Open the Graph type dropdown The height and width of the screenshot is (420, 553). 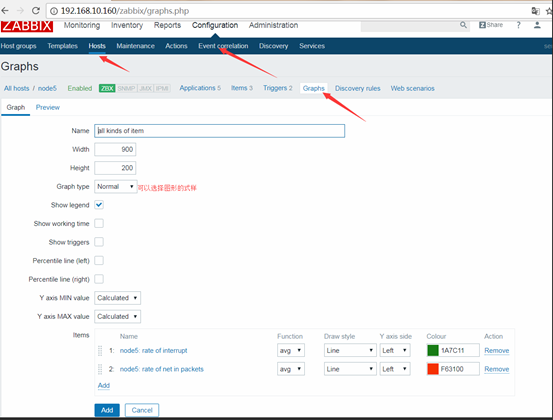click(x=116, y=187)
